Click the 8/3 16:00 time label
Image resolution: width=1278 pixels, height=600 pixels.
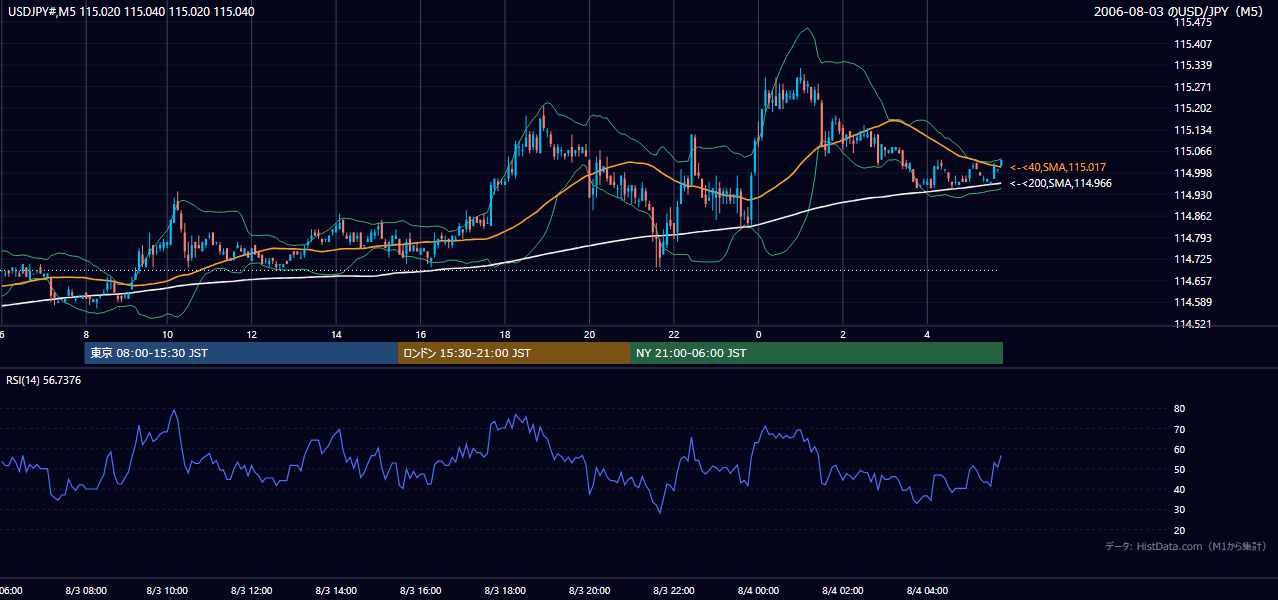[421, 591]
